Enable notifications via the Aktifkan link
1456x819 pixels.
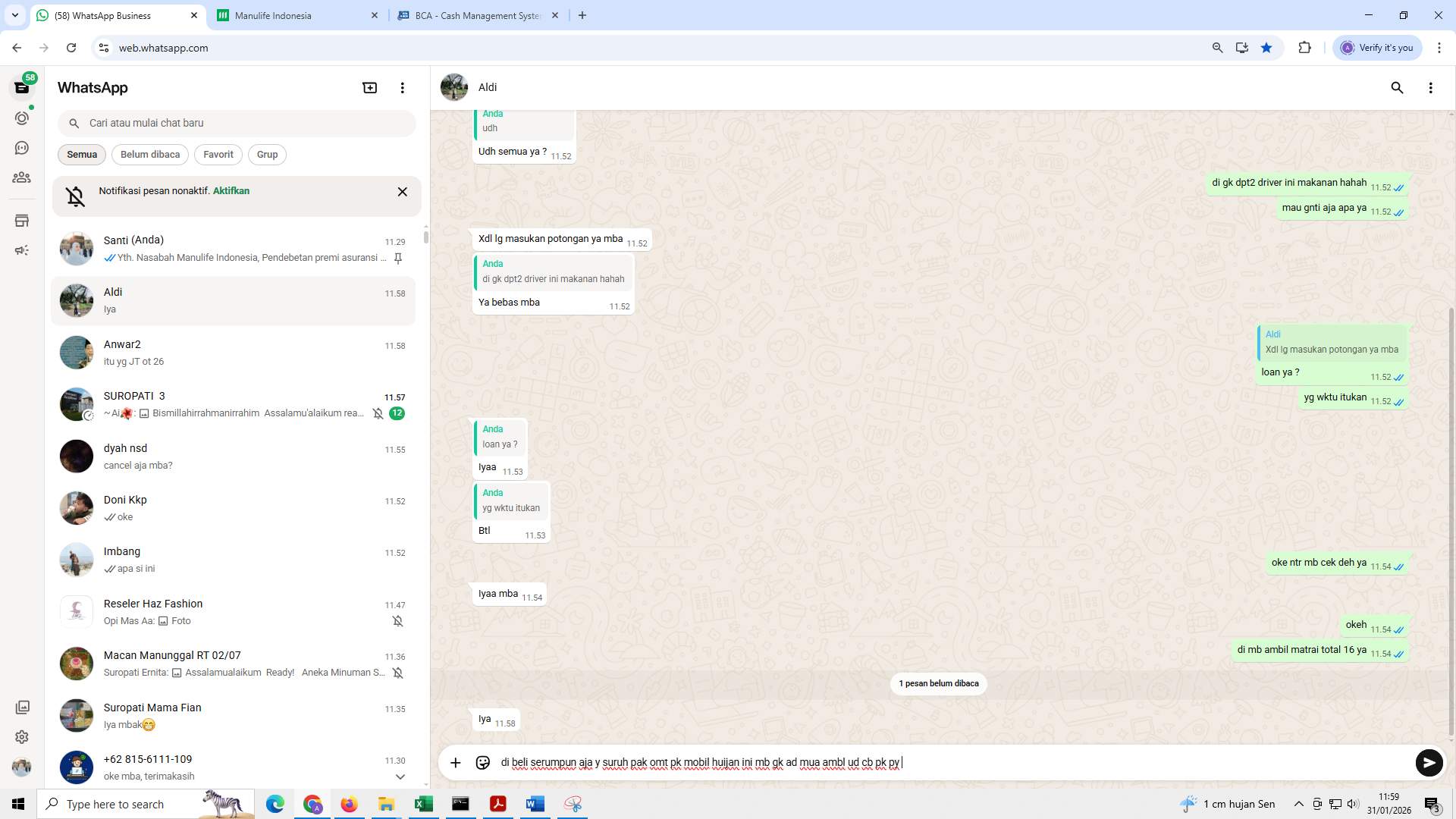[231, 191]
